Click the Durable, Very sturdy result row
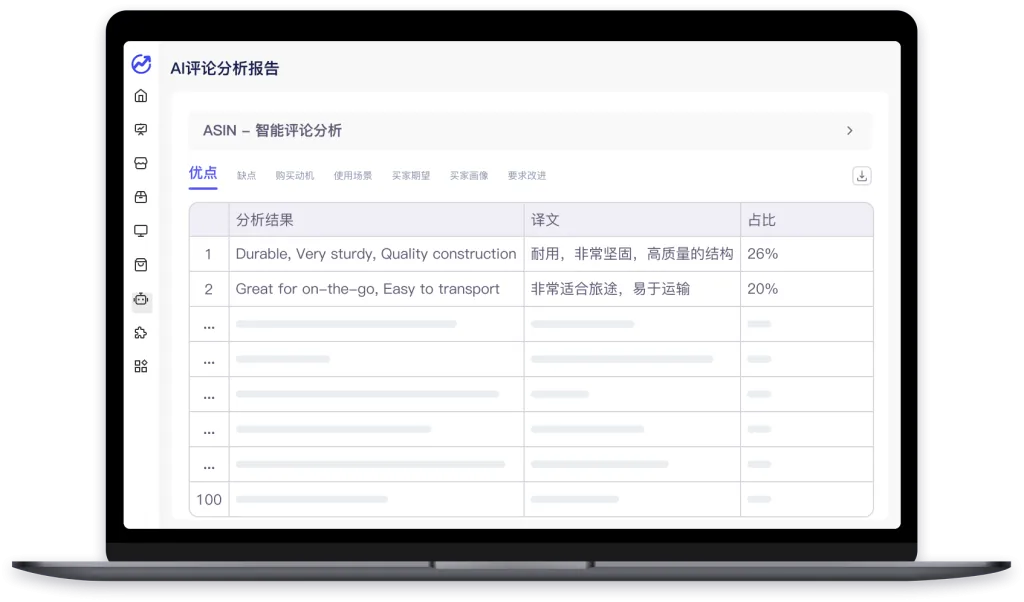Viewport: 1024px width, 602px height. (x=531, y=254)
